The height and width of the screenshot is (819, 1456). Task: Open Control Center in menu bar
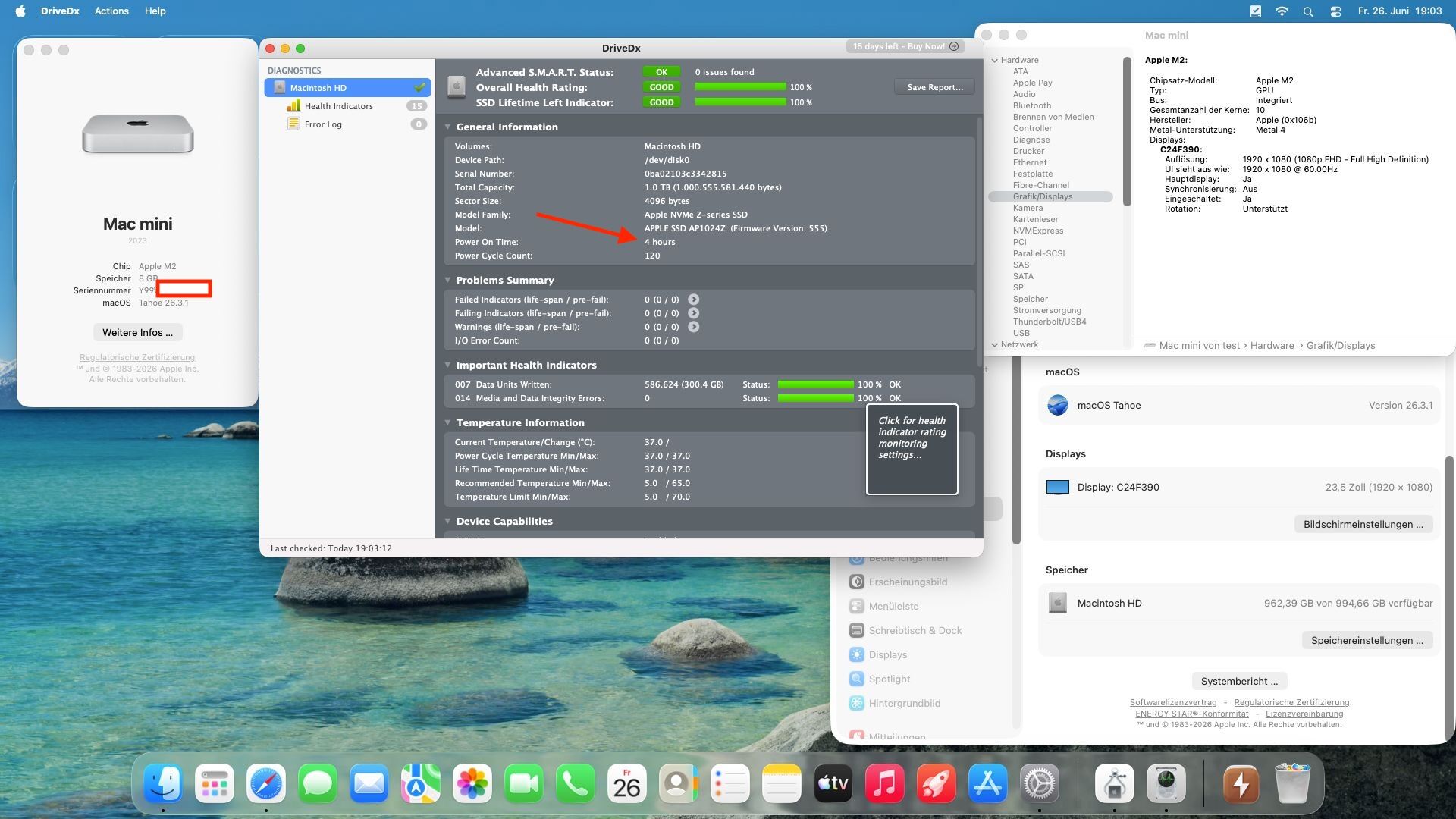tap(1335, 11)
